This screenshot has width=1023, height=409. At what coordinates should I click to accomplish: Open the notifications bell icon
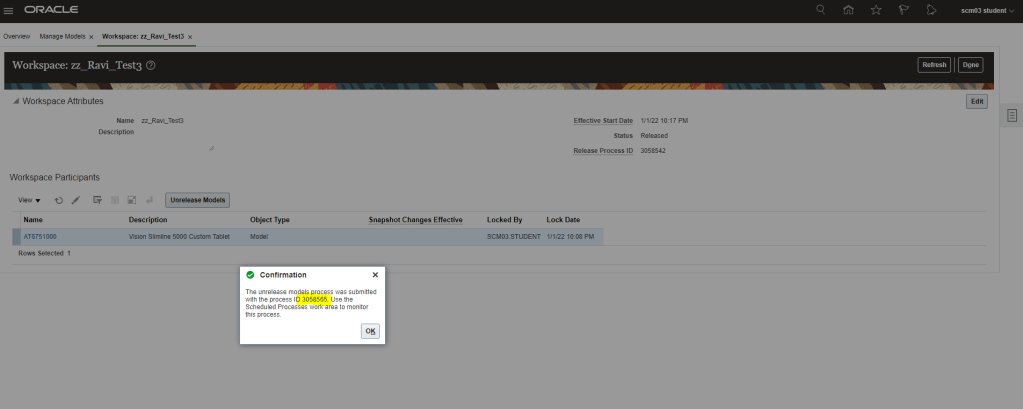pyautogui.click(x=930, y=10)
